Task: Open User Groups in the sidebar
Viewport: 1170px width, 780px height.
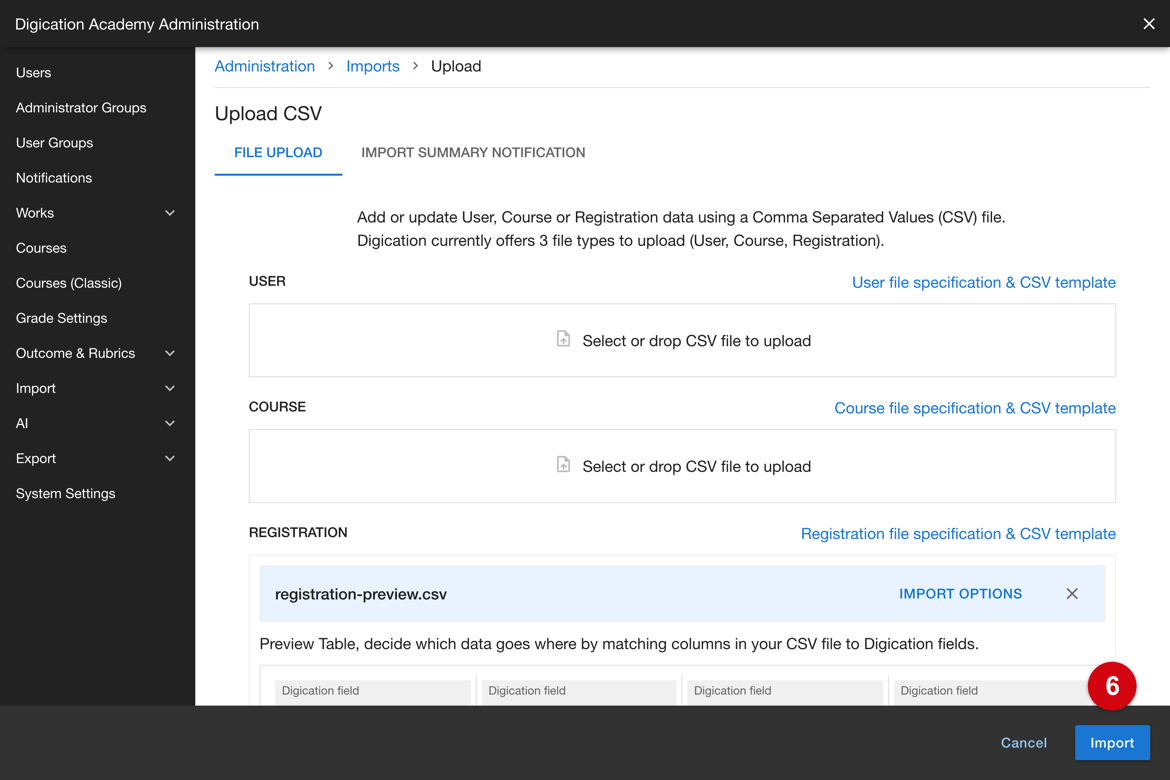Action: coord(54,143)
